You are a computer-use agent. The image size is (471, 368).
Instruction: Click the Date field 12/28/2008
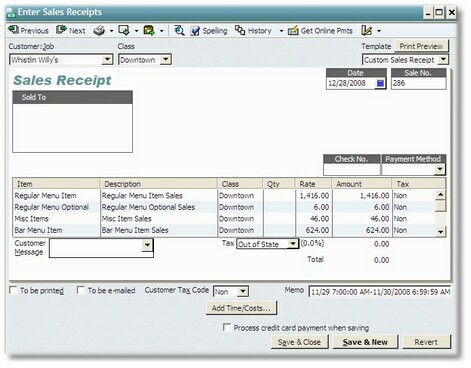[351, 83]
